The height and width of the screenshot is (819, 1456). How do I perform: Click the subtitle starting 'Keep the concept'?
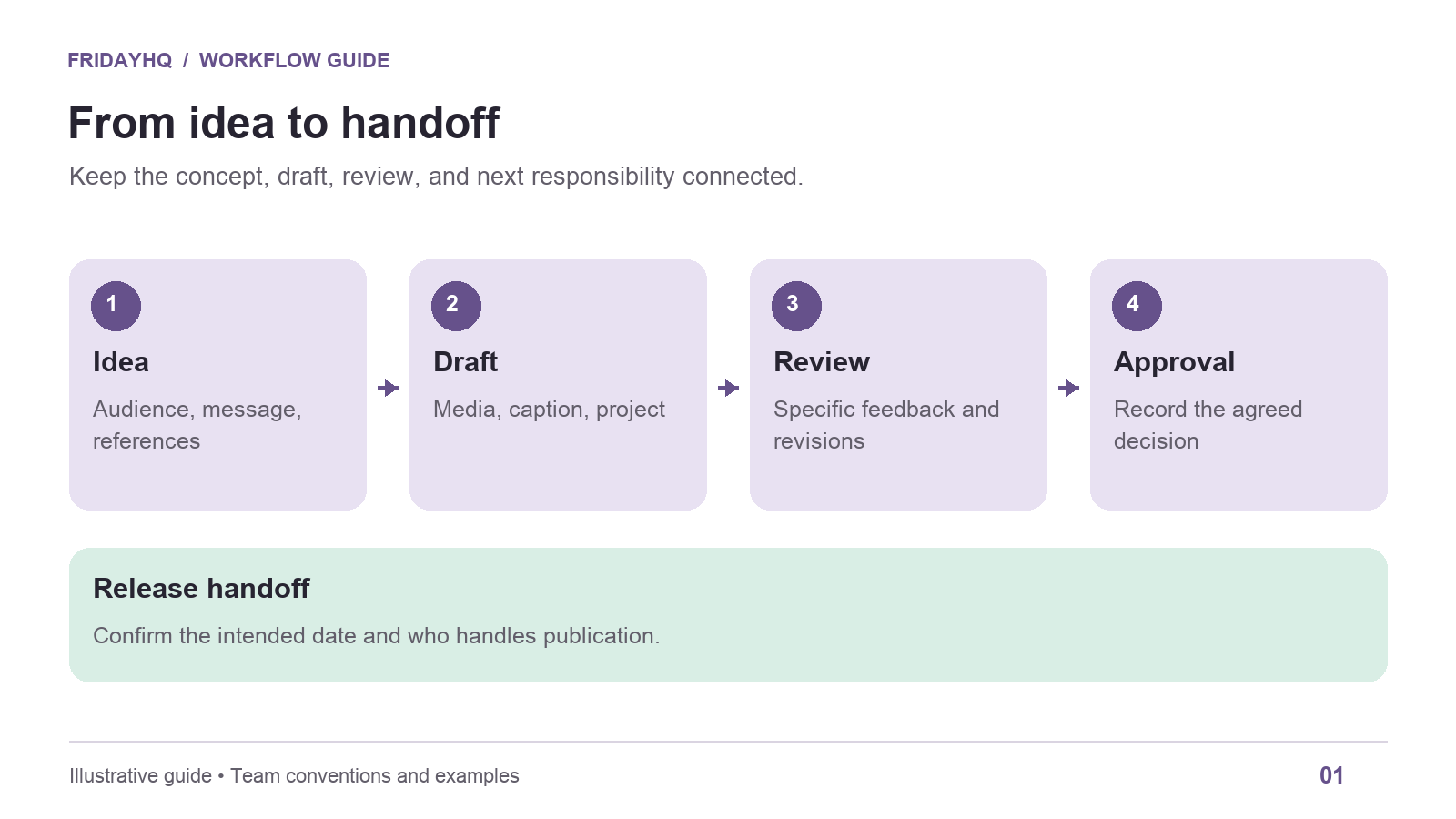point(436,177)
